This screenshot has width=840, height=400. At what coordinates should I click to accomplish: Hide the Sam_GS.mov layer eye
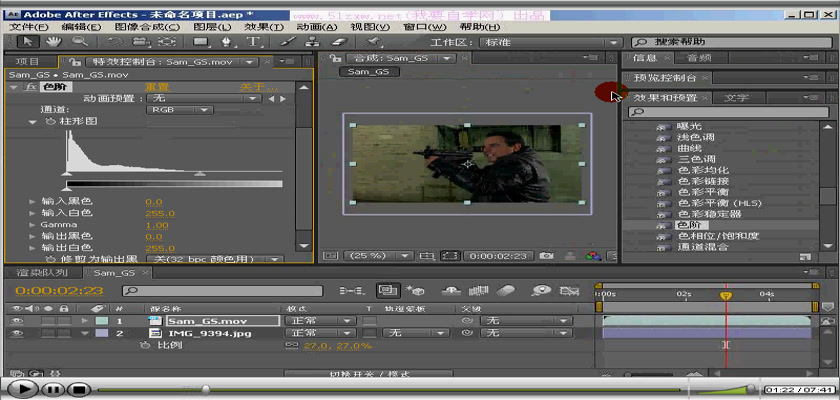(x=18, y=321)
